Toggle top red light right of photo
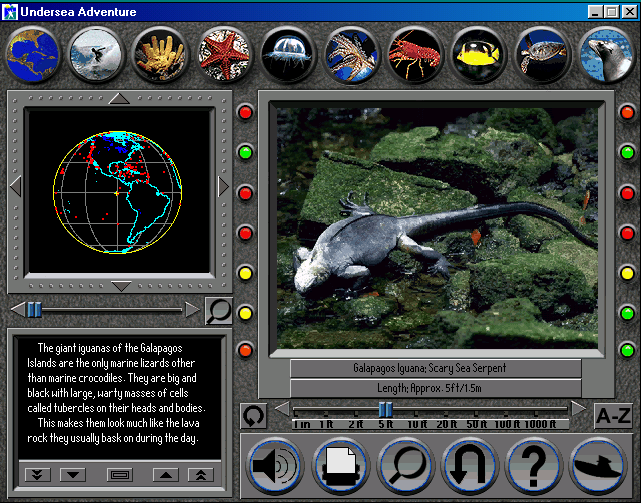This screenshot has height=503, width=641. click(x=627, y=112)
